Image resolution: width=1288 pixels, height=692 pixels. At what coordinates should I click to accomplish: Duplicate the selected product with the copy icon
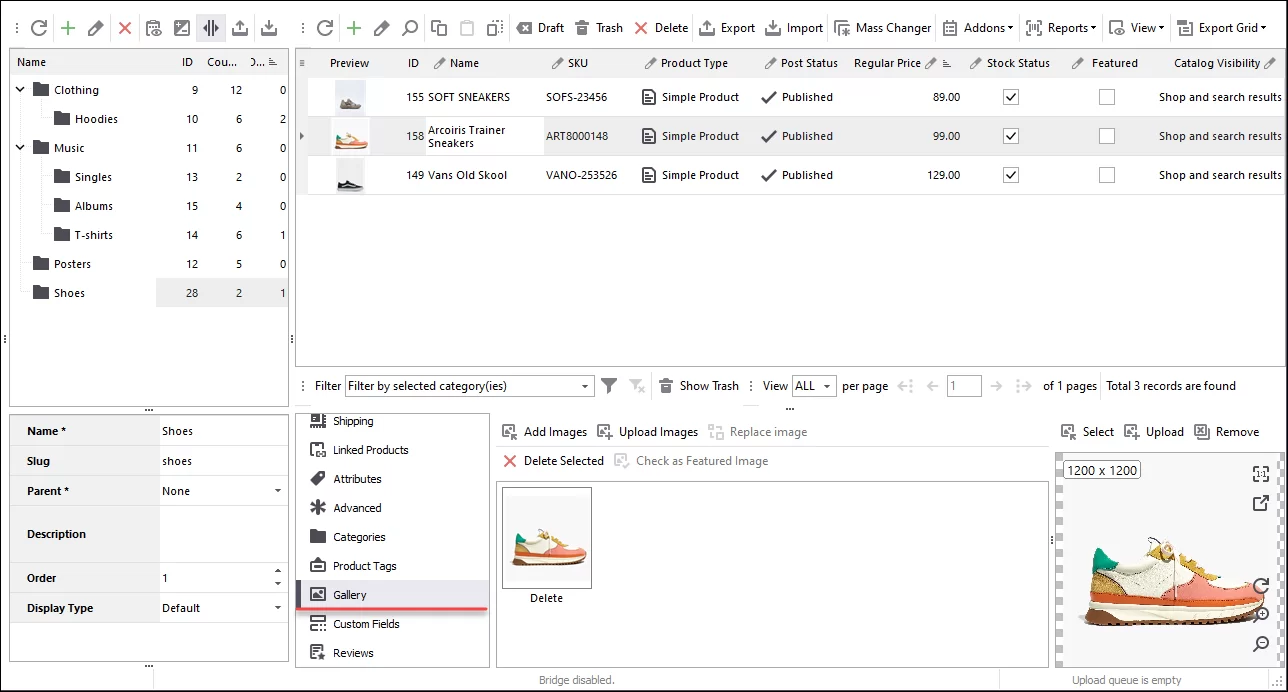pos(438,28)
